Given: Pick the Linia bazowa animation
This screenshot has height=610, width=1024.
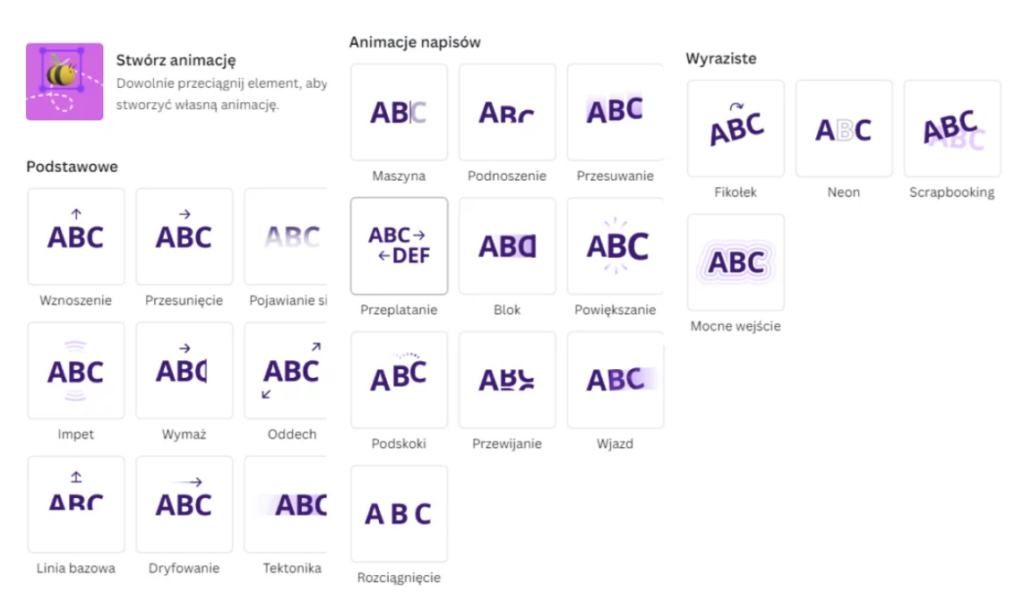Looking at the screenshot, I should click(76, 504).
